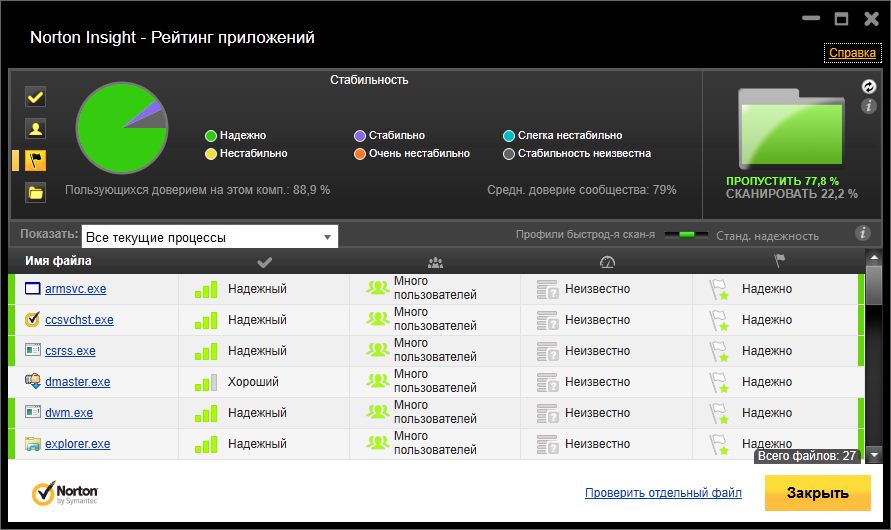Click info icon next to Станд. надежность
891x530 pixels.
(862, 233)
